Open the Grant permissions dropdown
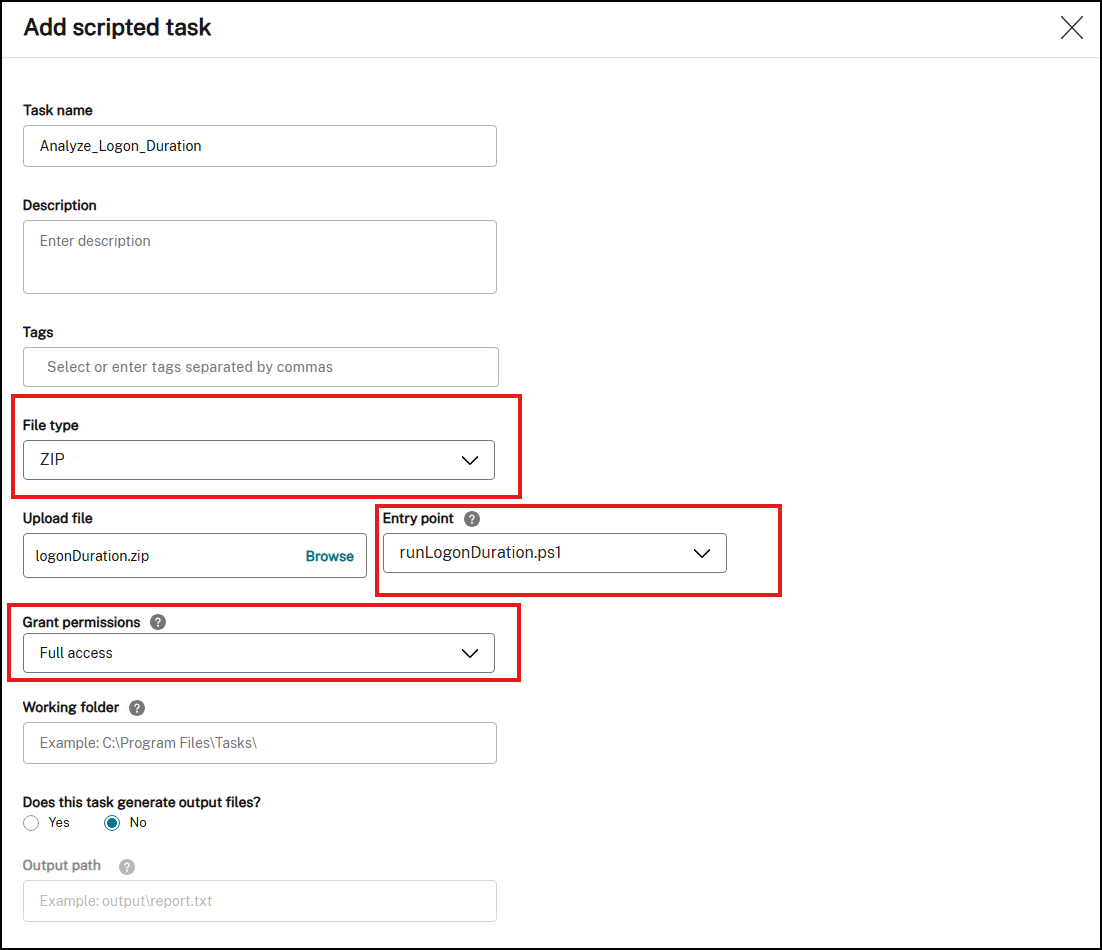 258,653
